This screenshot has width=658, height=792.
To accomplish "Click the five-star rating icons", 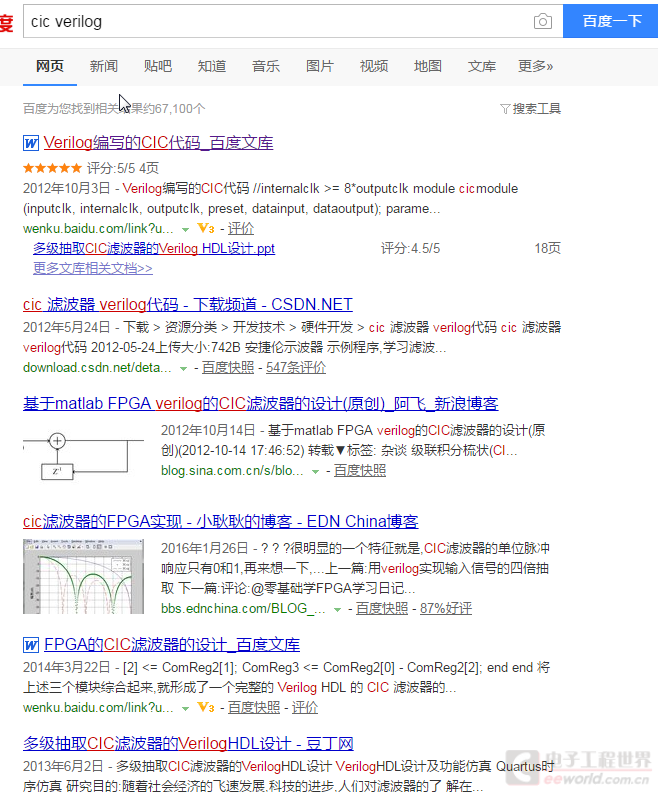I will [x=52, y=168].
